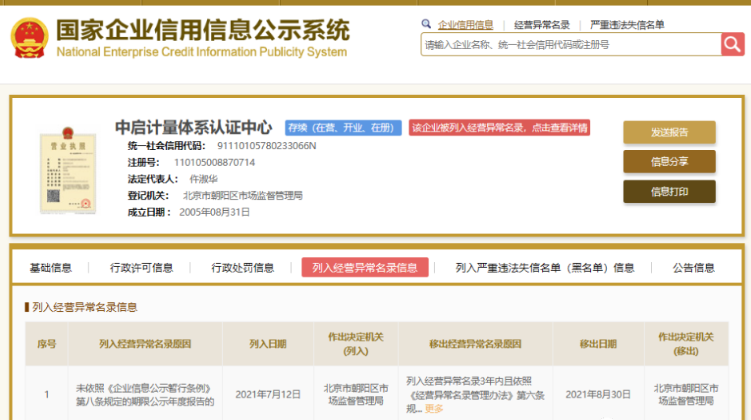Switch to the 行政许可信息 tab
The width and height of the screenshot is (751, 420).
pyautogui.click(x=141, y=268)
